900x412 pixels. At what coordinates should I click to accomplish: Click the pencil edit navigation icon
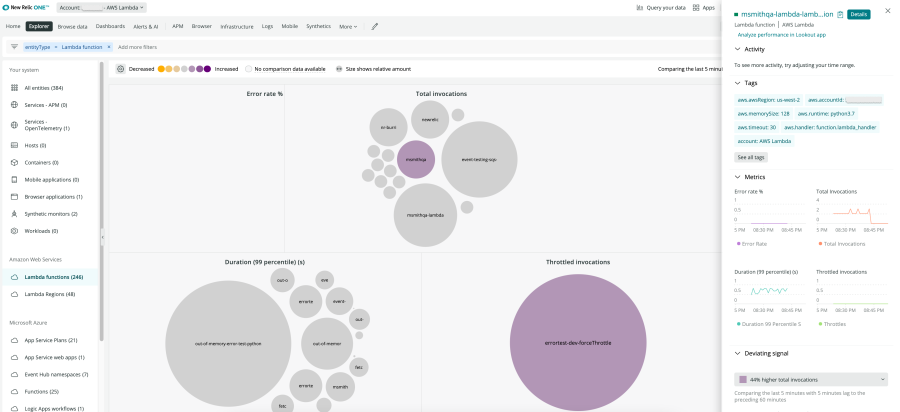click(x=374, y=26)
